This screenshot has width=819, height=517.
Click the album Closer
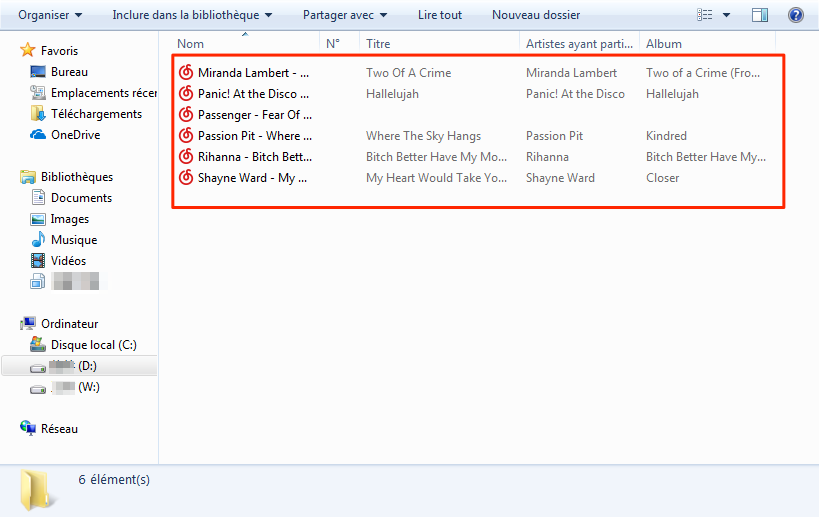click(662, 178)
